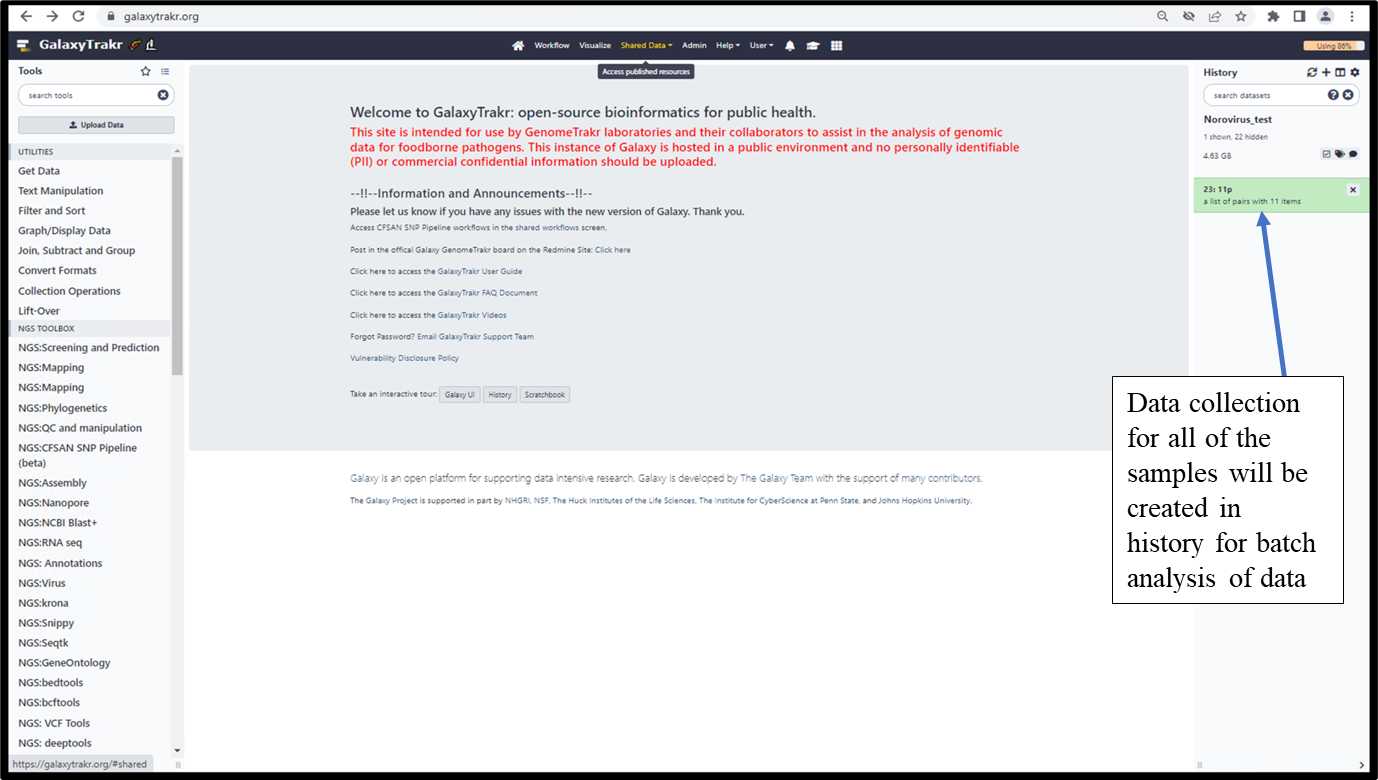1378x780 pixels.
Task: Open search datasets help icon
Action: [x=1333, y=95]
